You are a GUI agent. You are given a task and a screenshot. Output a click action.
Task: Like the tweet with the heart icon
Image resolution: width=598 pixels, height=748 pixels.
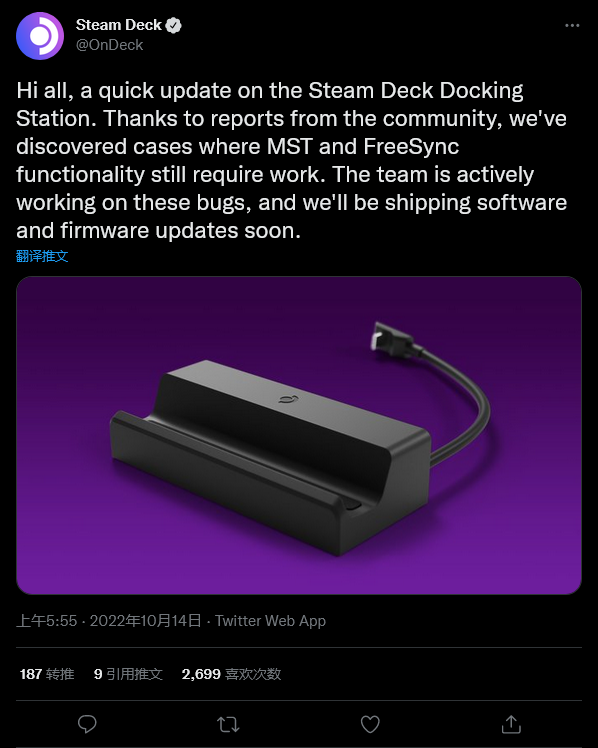[370, 725]
